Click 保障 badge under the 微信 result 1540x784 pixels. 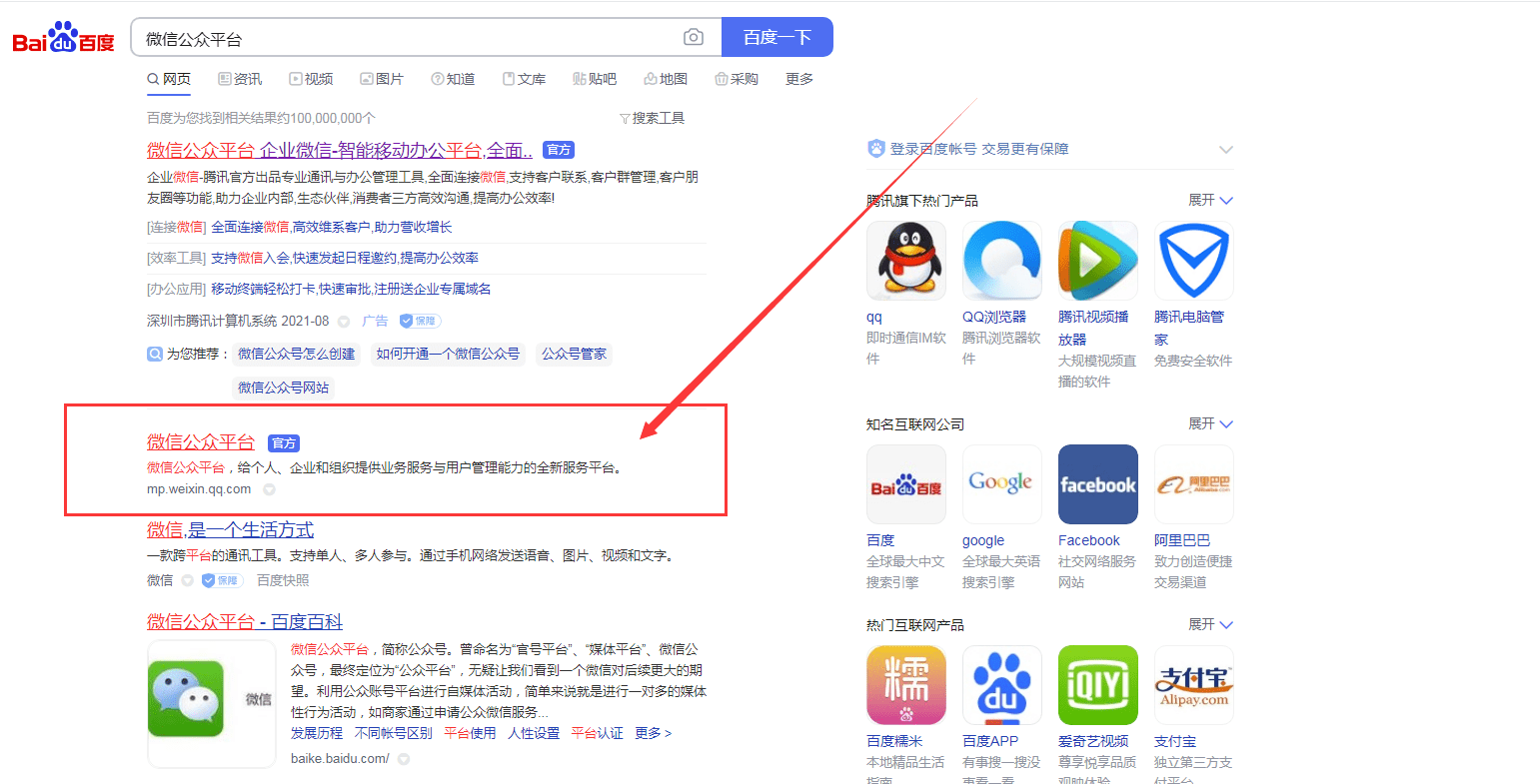pyautogui.click(x=222, y=580)
